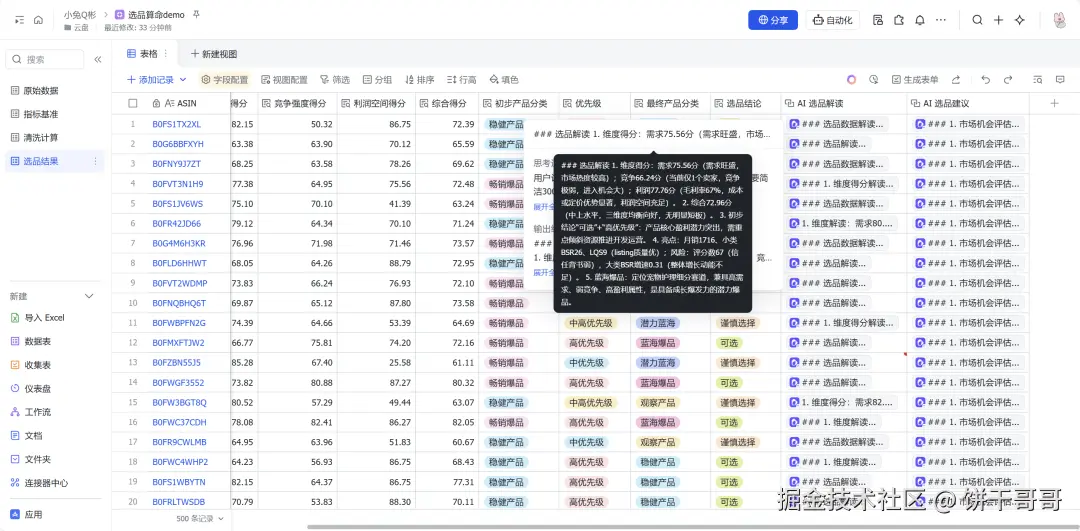Open the AI sparkle assistant icon

pyautogui.click(x=1020, y=20)
